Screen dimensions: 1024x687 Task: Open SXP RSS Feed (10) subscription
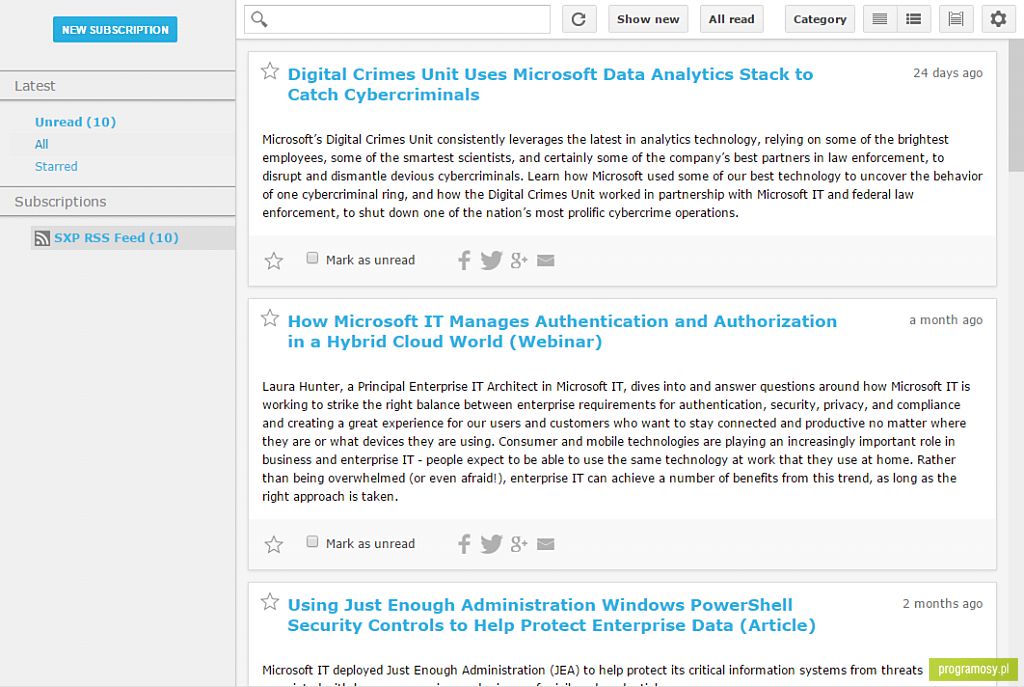[x=116, y=238]
